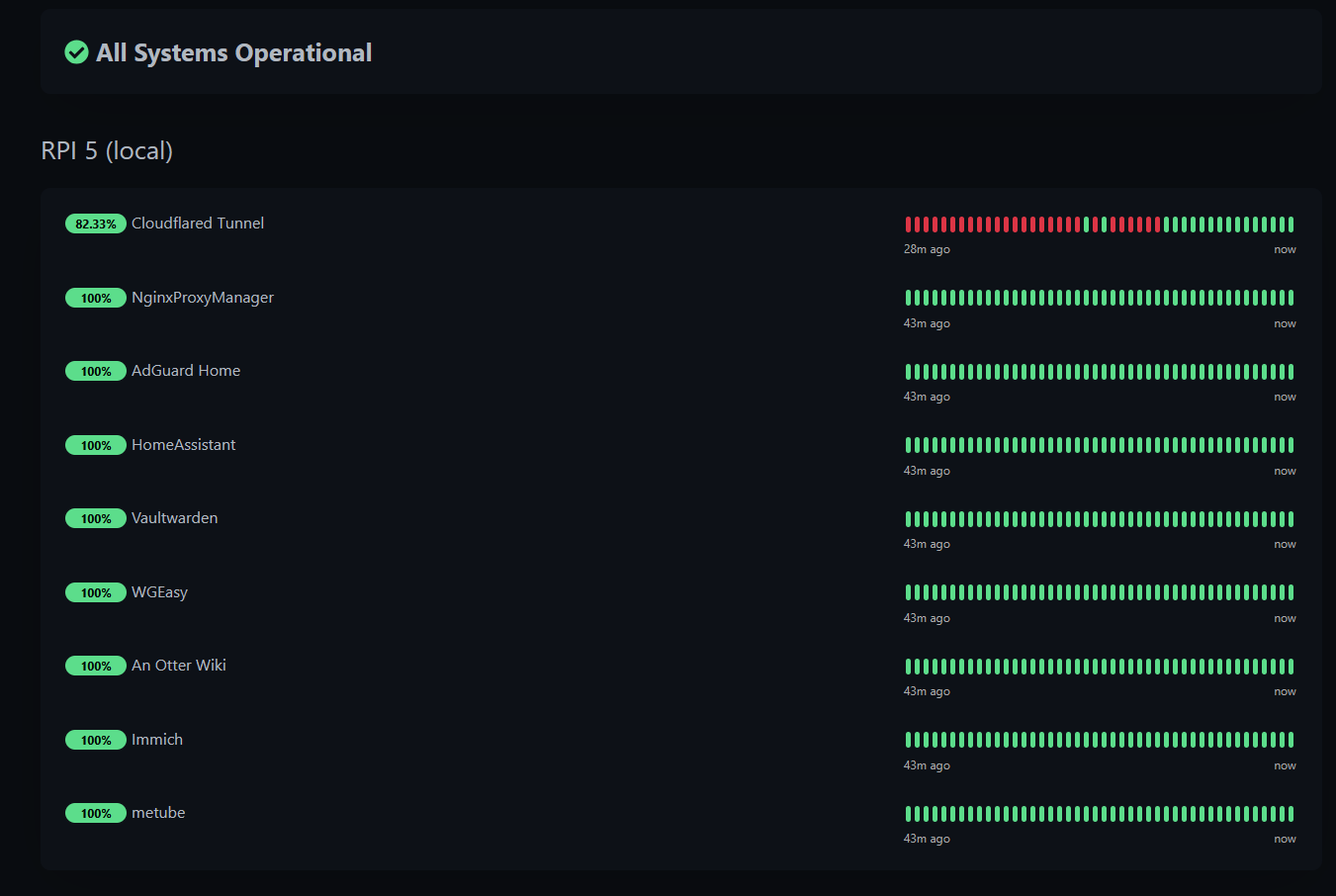Image resolution: width=1336 pixels, height=896 pixels.
Task: Click the 82.33% uptime badge
Action: tap(96, 224)
